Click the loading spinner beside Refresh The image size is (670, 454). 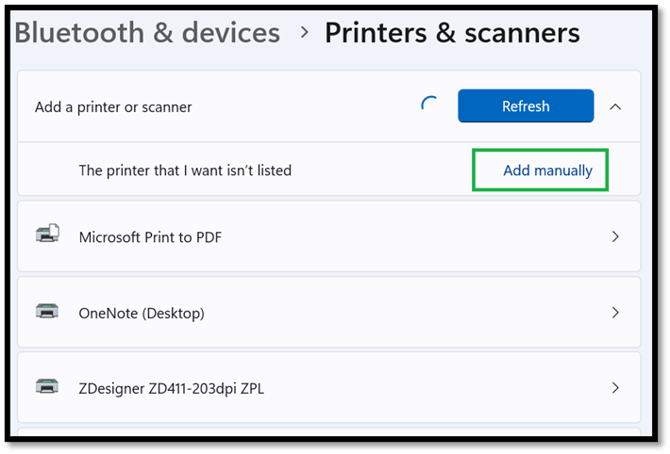(x=429, y=104)
